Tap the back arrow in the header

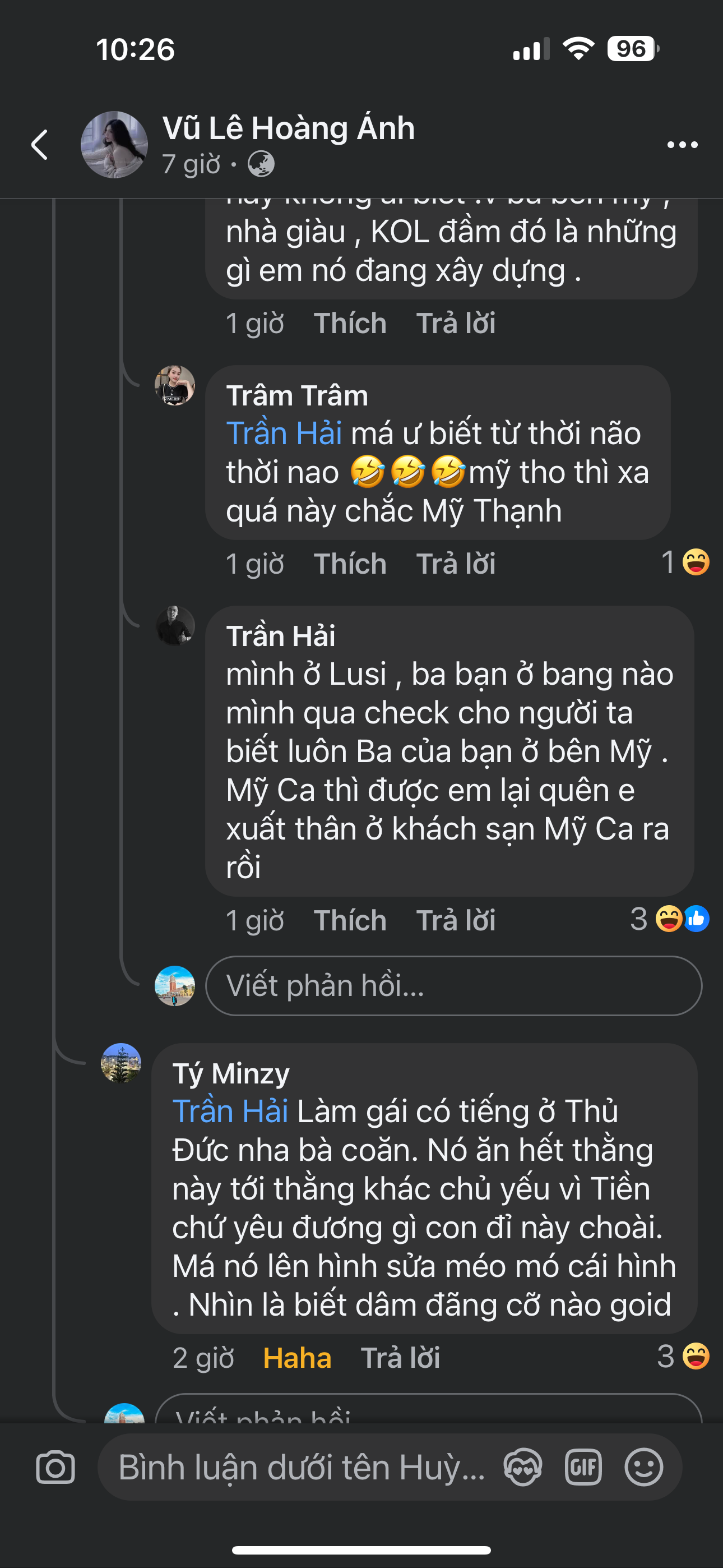click(40, 145)
